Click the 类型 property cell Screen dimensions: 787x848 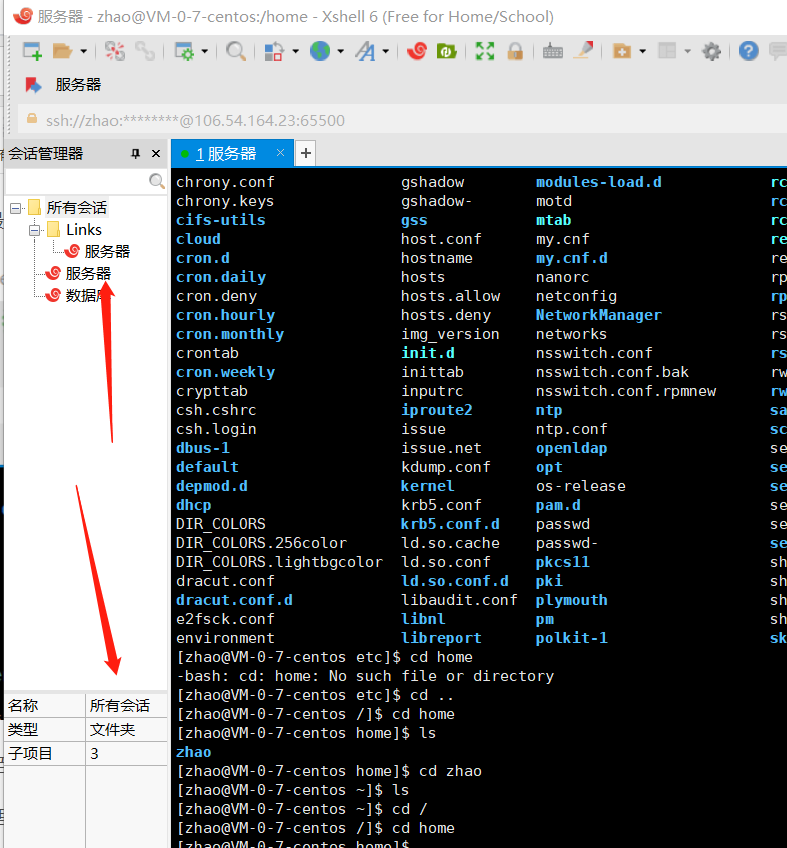tap(45, 730)
